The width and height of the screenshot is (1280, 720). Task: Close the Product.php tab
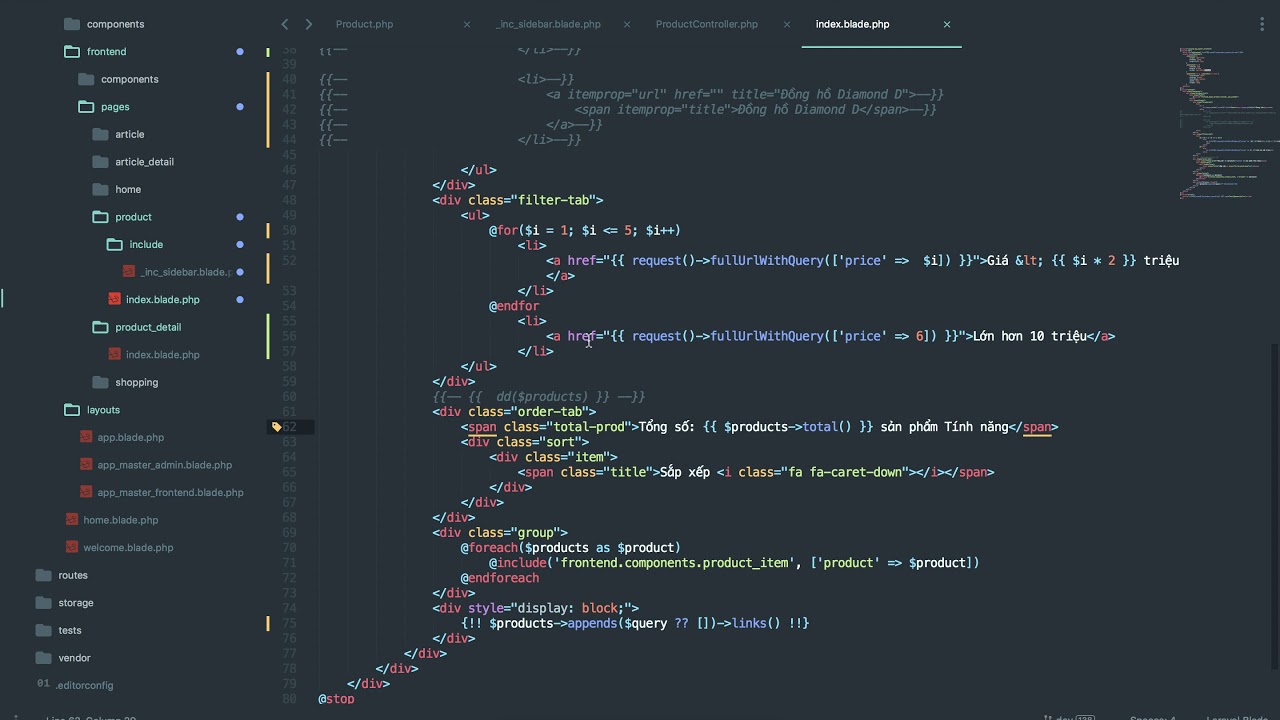click(x=466, y=24)
